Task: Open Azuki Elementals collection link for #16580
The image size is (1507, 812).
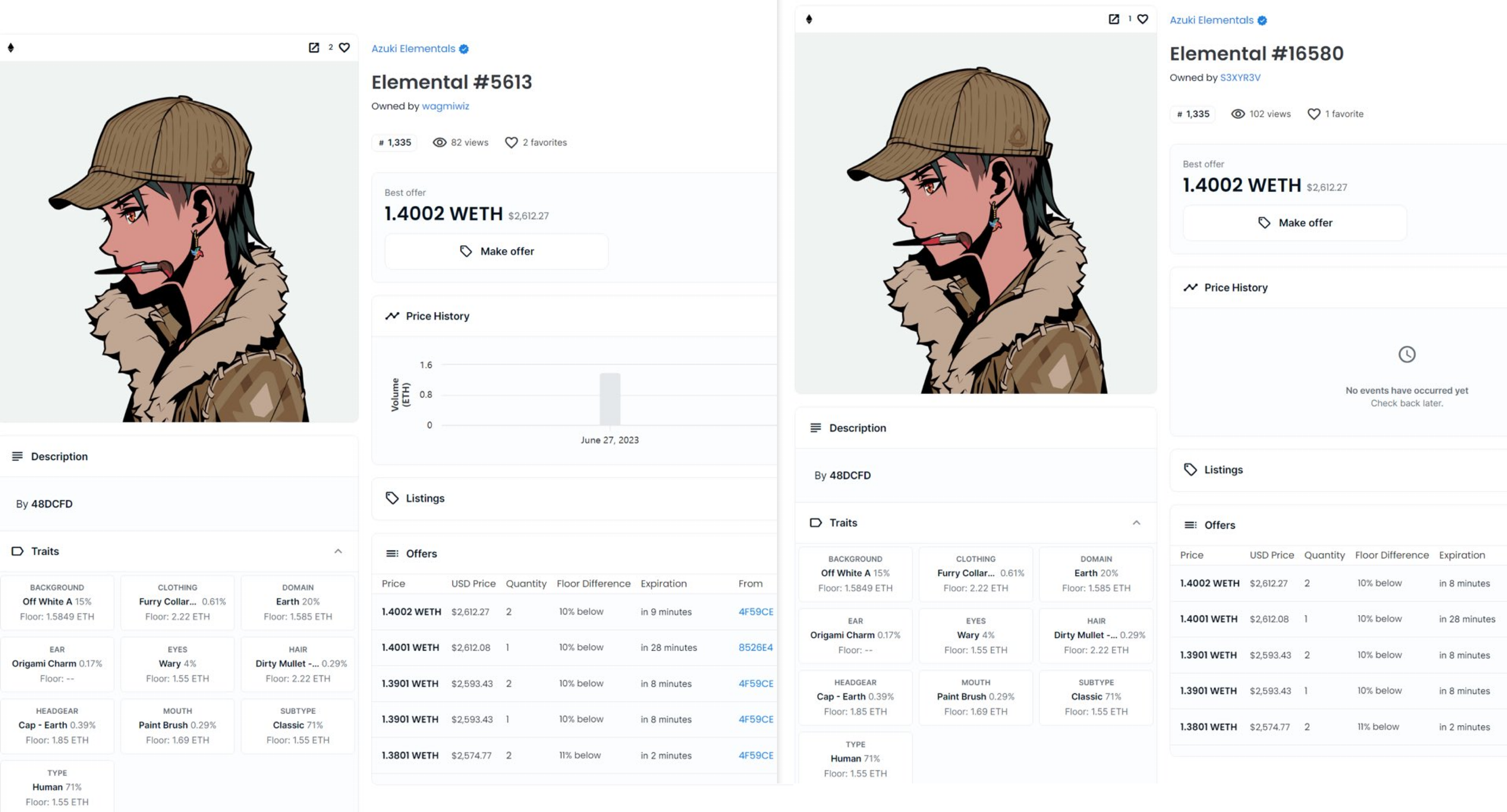Action: tap(1212, 20)
